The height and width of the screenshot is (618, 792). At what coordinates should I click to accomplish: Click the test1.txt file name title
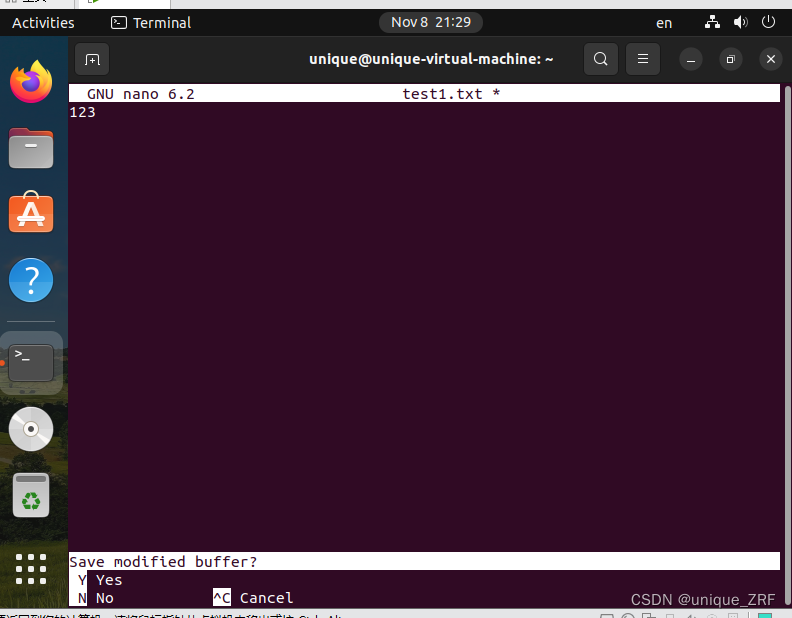[442, 94]
